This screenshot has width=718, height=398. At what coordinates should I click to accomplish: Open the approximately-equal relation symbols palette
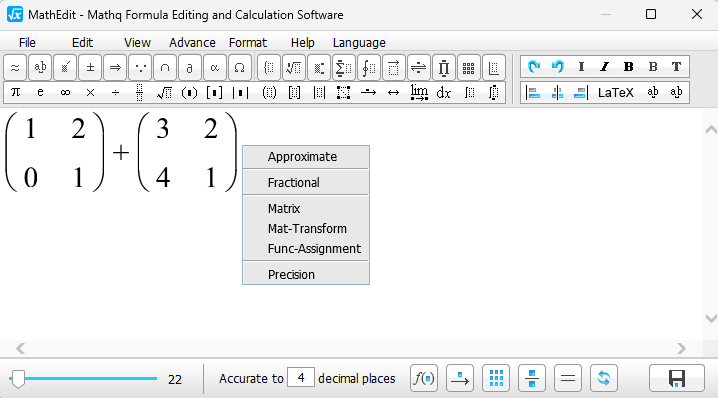15,68
